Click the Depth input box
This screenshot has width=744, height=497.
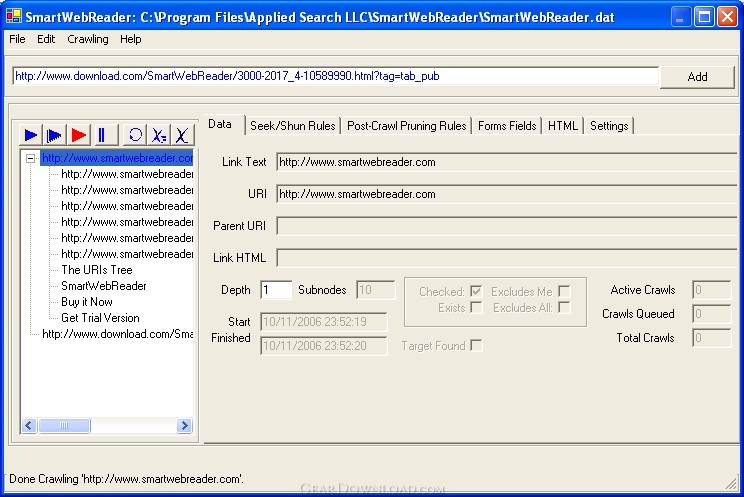click(x=276, y=290)
